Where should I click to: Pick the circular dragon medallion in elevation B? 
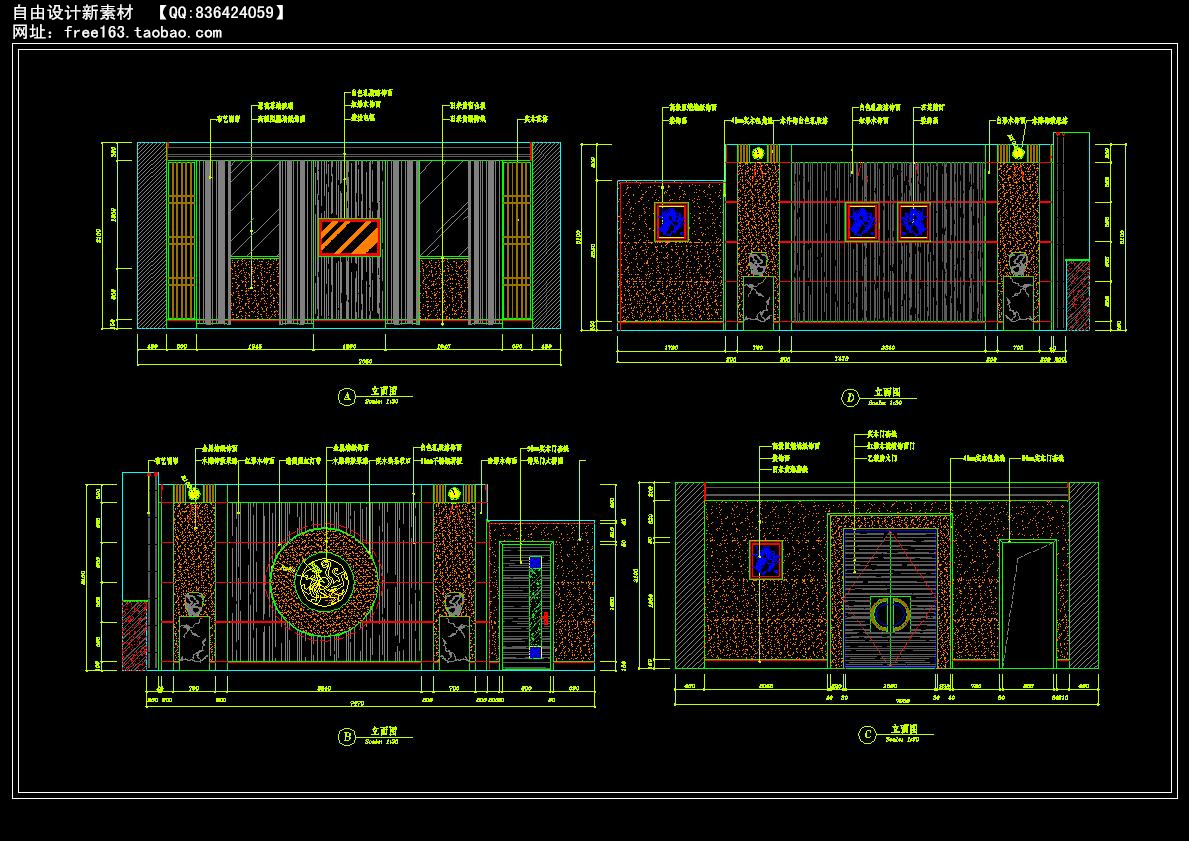(x=326, y=580)
